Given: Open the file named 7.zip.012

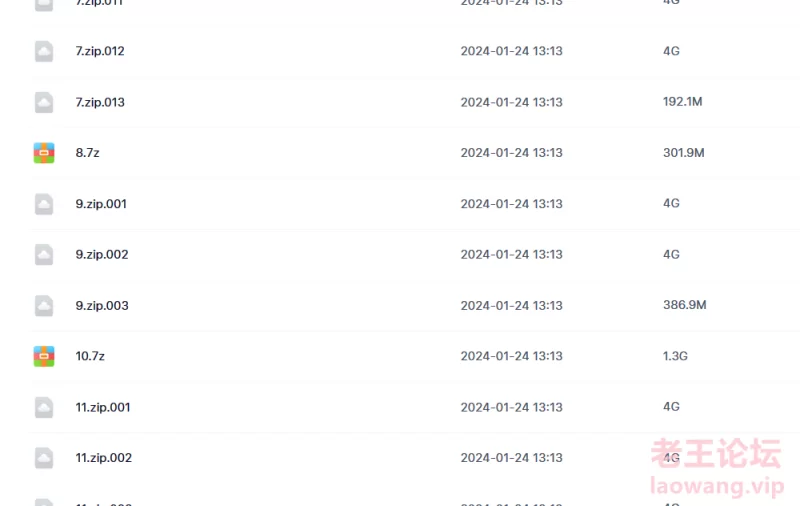Looking at the screenshot, I should (x=100, y=51).
